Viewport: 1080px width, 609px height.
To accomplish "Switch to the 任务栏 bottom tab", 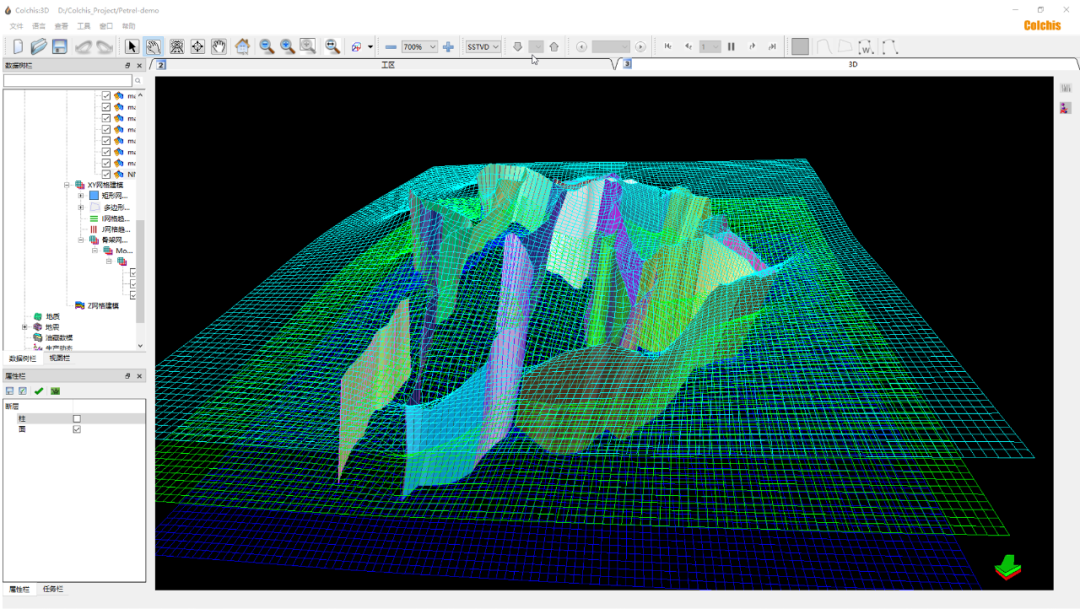I will (53, 589).
